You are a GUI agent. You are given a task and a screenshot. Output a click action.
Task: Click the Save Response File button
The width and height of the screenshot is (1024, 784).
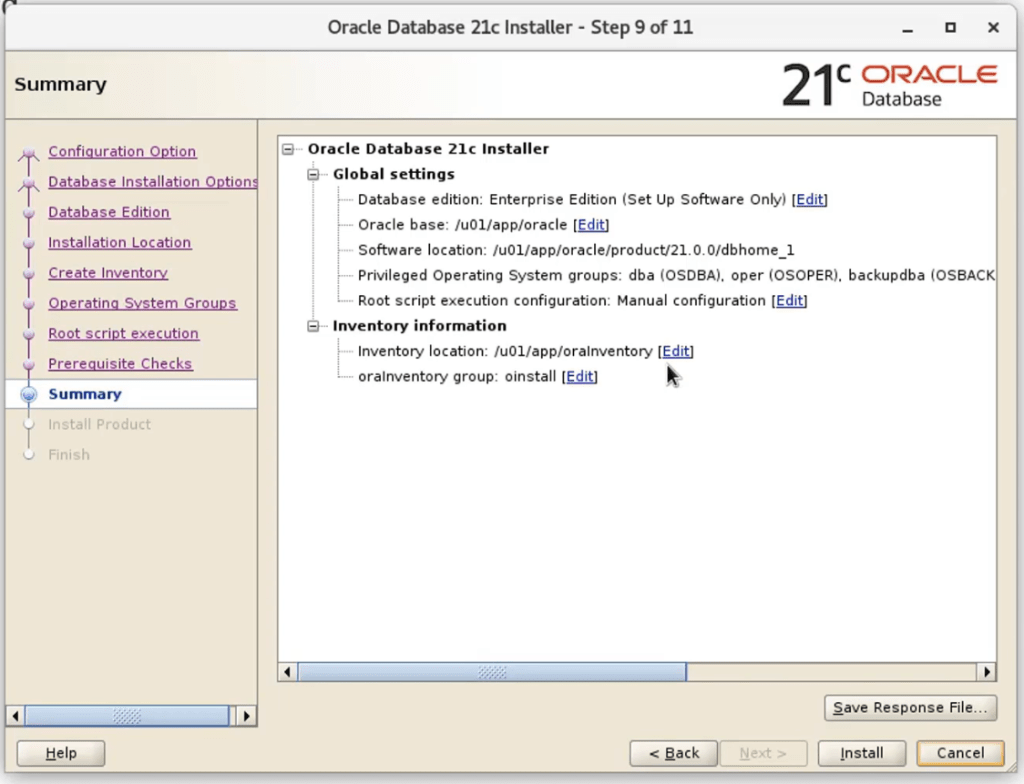(910, 708)
